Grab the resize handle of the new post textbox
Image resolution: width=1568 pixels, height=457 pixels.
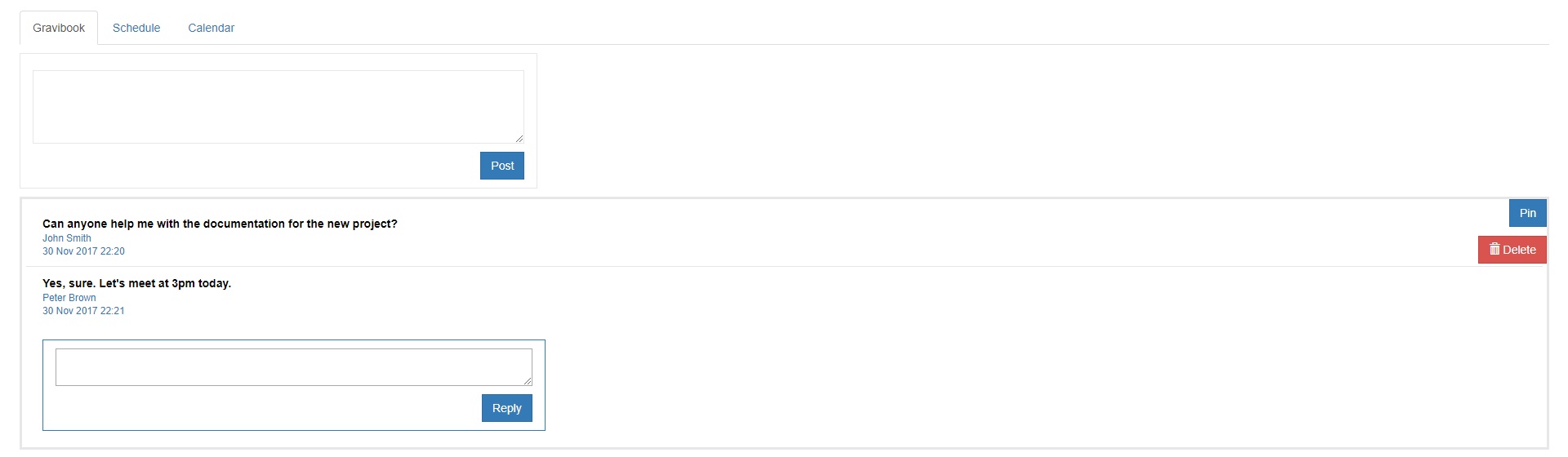(x=519, y=139)
